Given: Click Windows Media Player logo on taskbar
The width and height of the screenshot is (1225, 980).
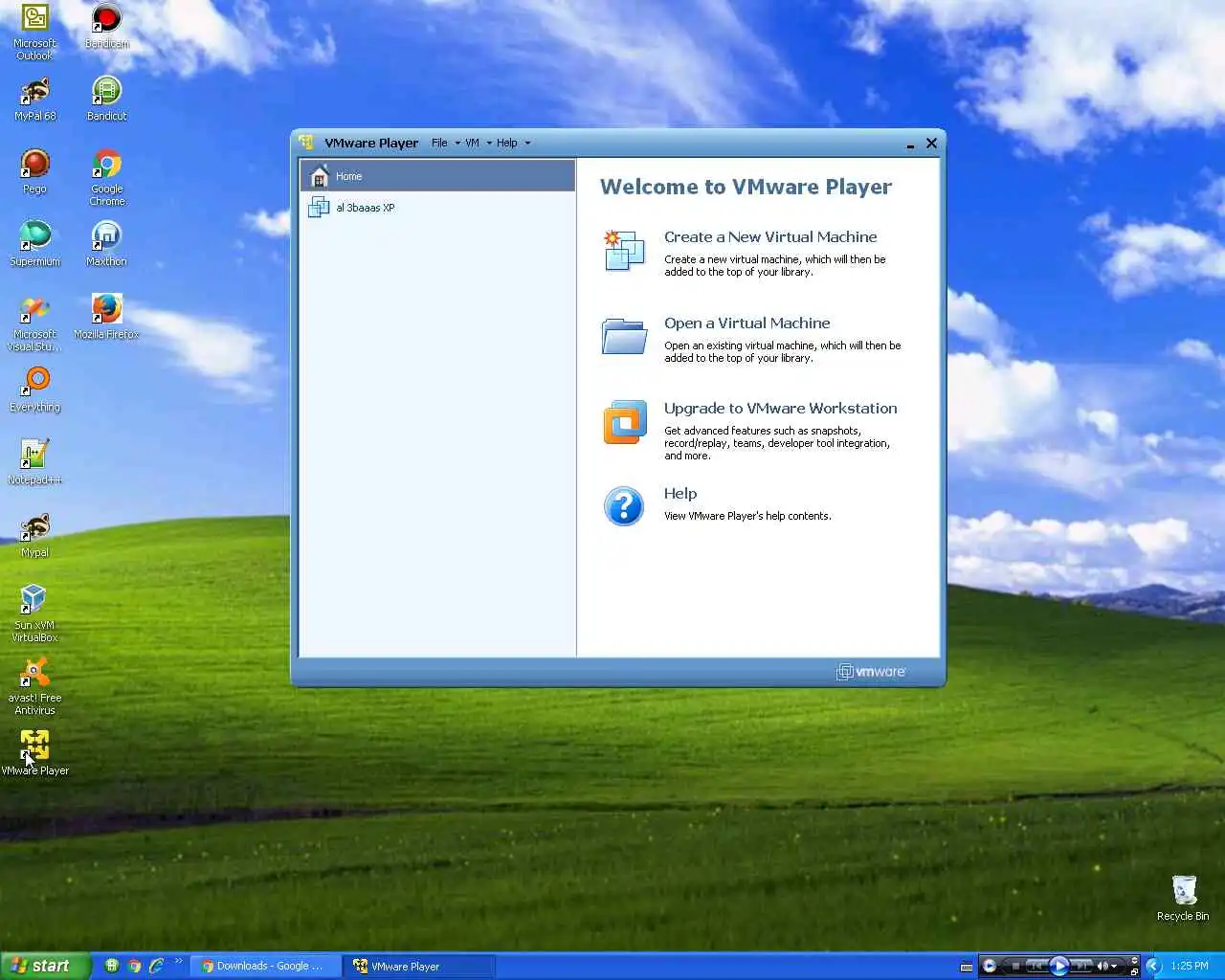Looking at the screenshot, I should [990, 966].
